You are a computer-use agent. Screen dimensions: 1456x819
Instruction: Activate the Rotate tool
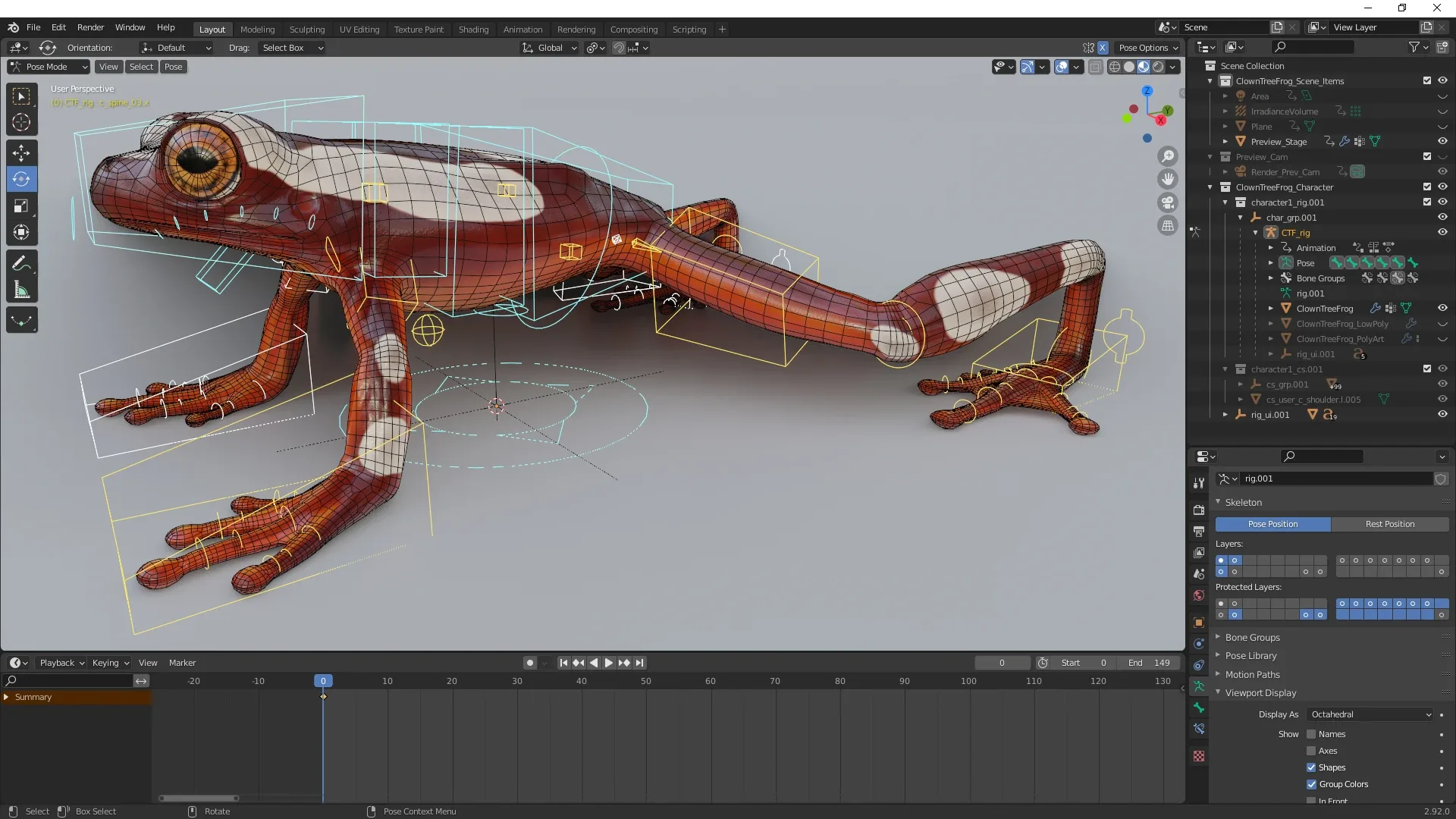pyautogui.click(x=21, y=180)
